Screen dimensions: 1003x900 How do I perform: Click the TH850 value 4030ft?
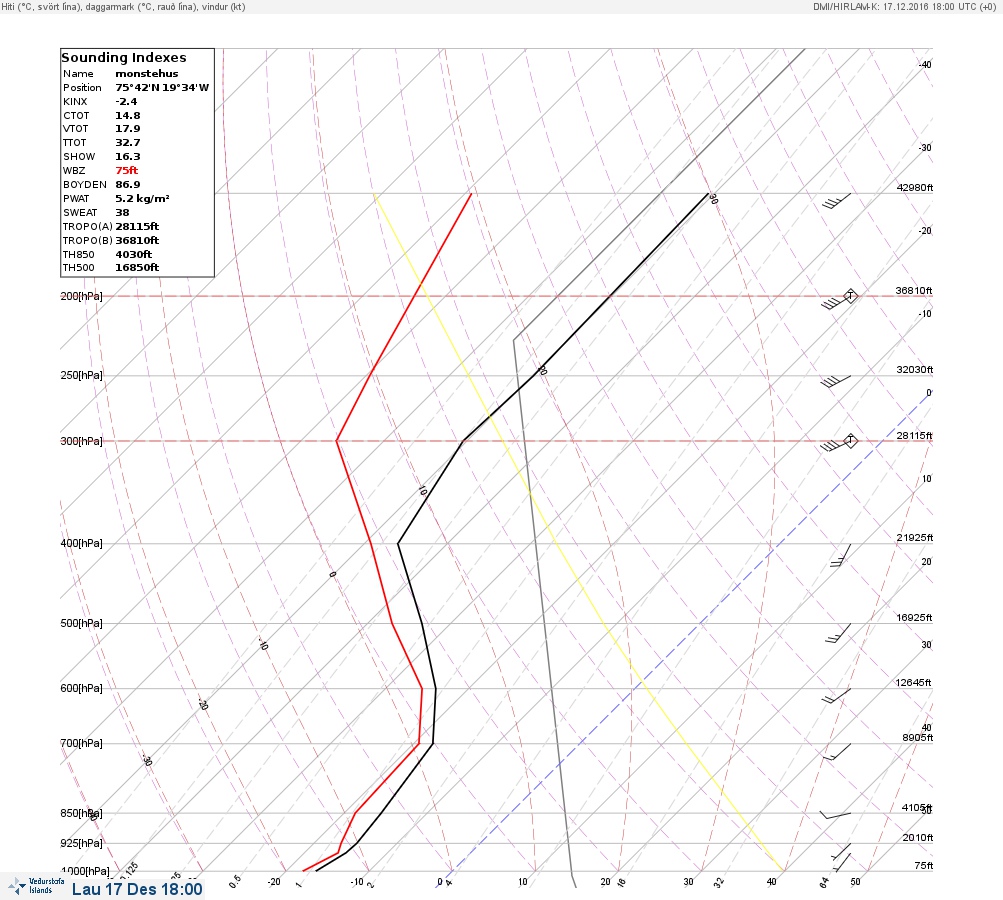pyautogui.click(x=134, y=255)
